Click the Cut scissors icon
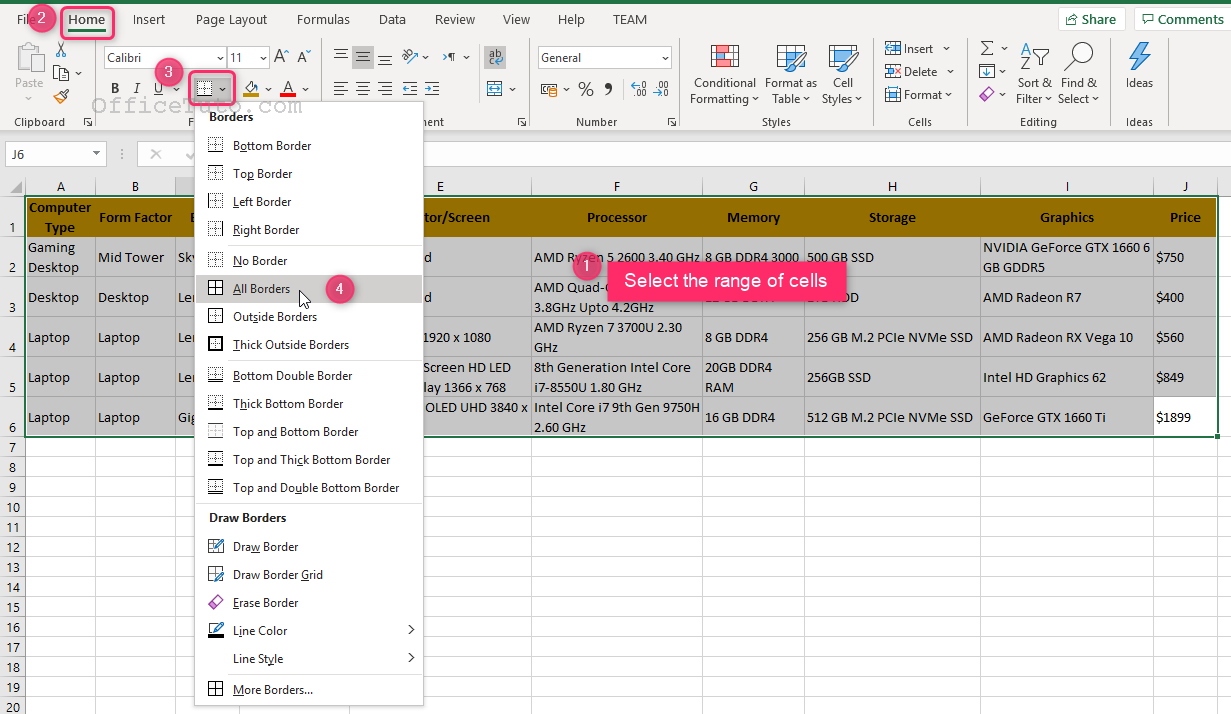 click(61, 50)
